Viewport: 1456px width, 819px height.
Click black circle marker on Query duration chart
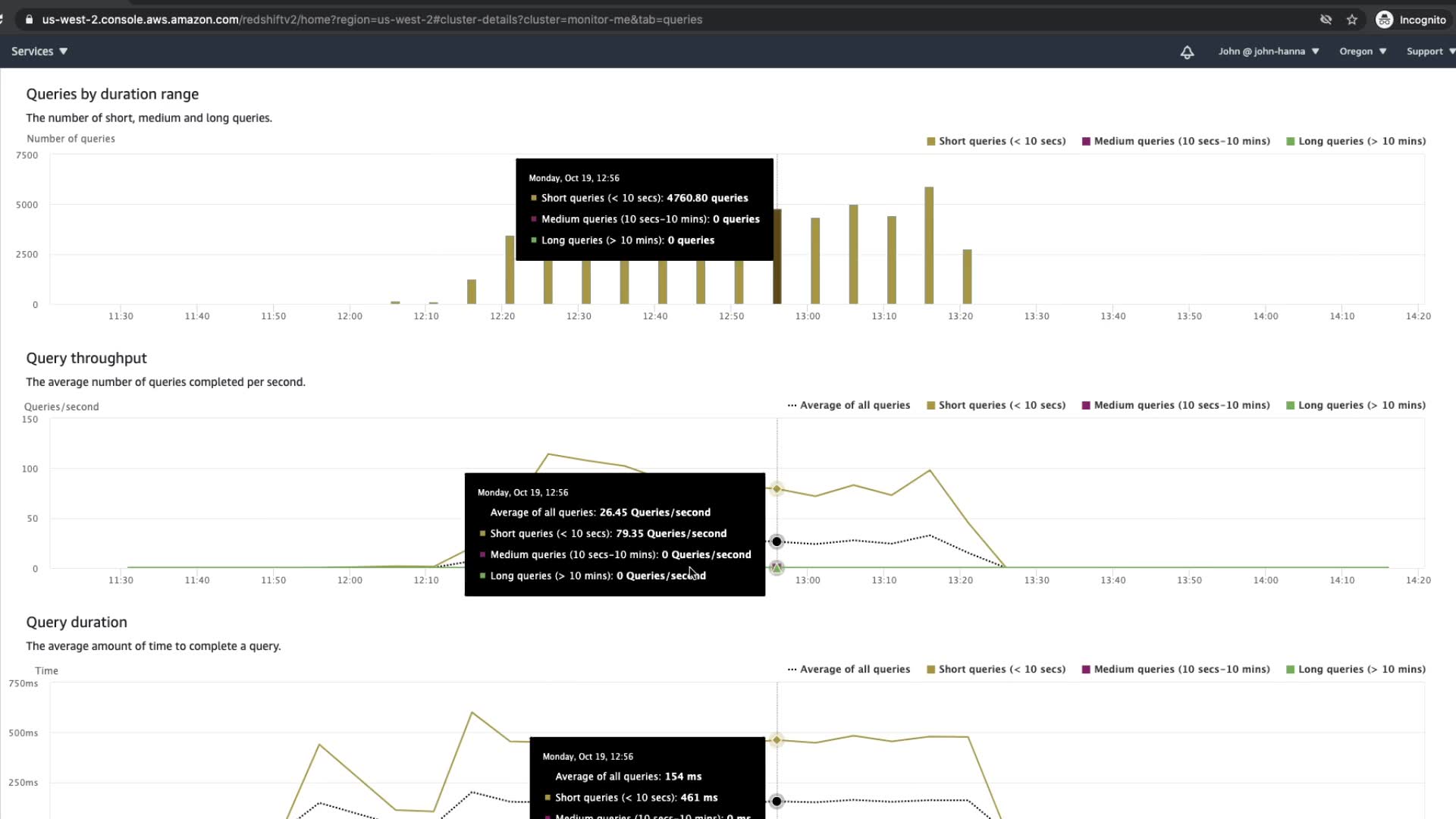[777, 802]
